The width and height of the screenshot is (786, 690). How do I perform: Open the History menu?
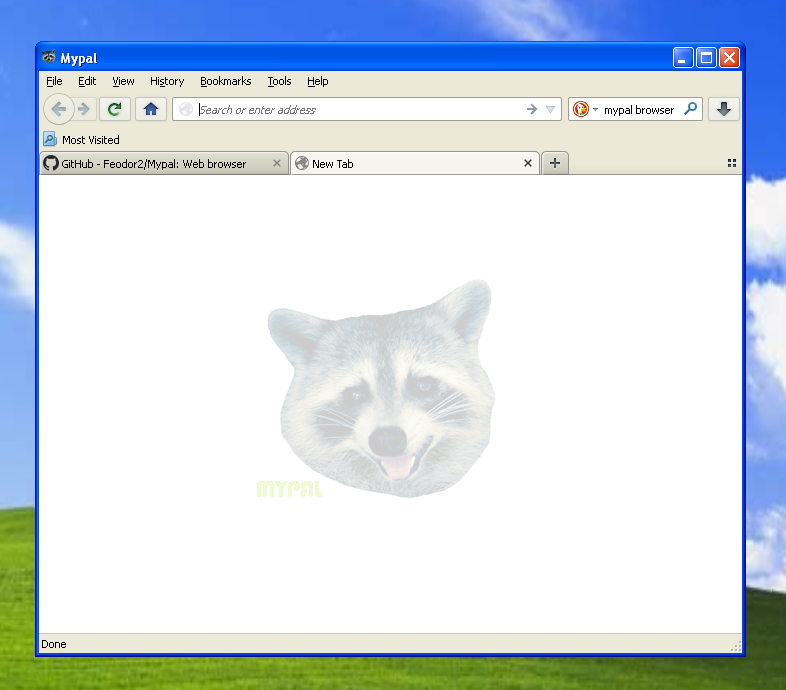click(x=167, y=81)
